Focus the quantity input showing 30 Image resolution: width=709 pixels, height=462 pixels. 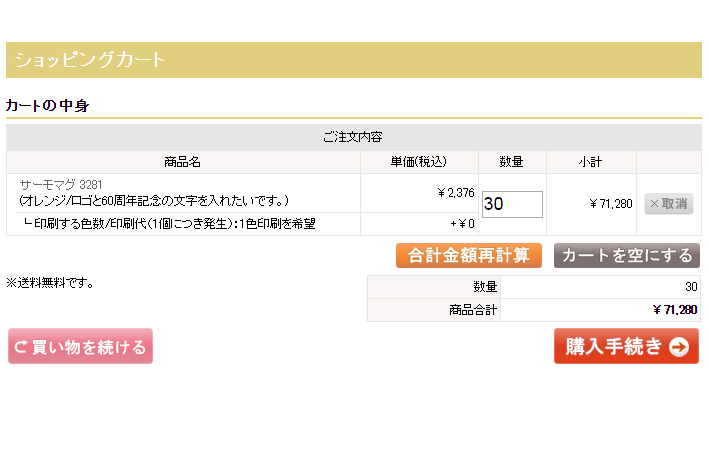tap(512, 204)
